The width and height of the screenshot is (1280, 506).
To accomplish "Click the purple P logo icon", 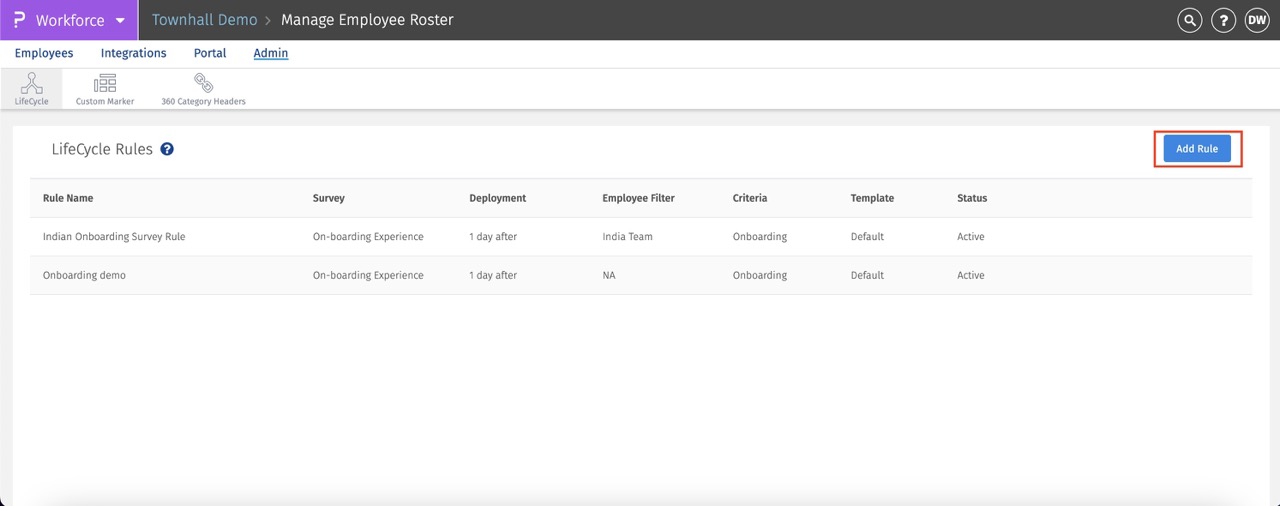I will [19, 20].
